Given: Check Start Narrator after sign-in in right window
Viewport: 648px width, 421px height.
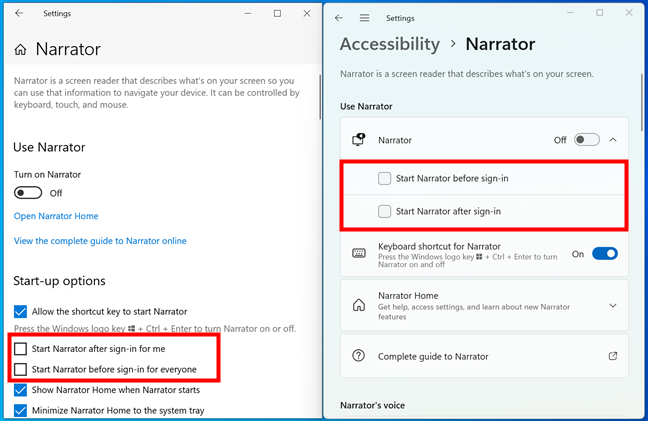Looking at the screenshot, I should (384, 212).
